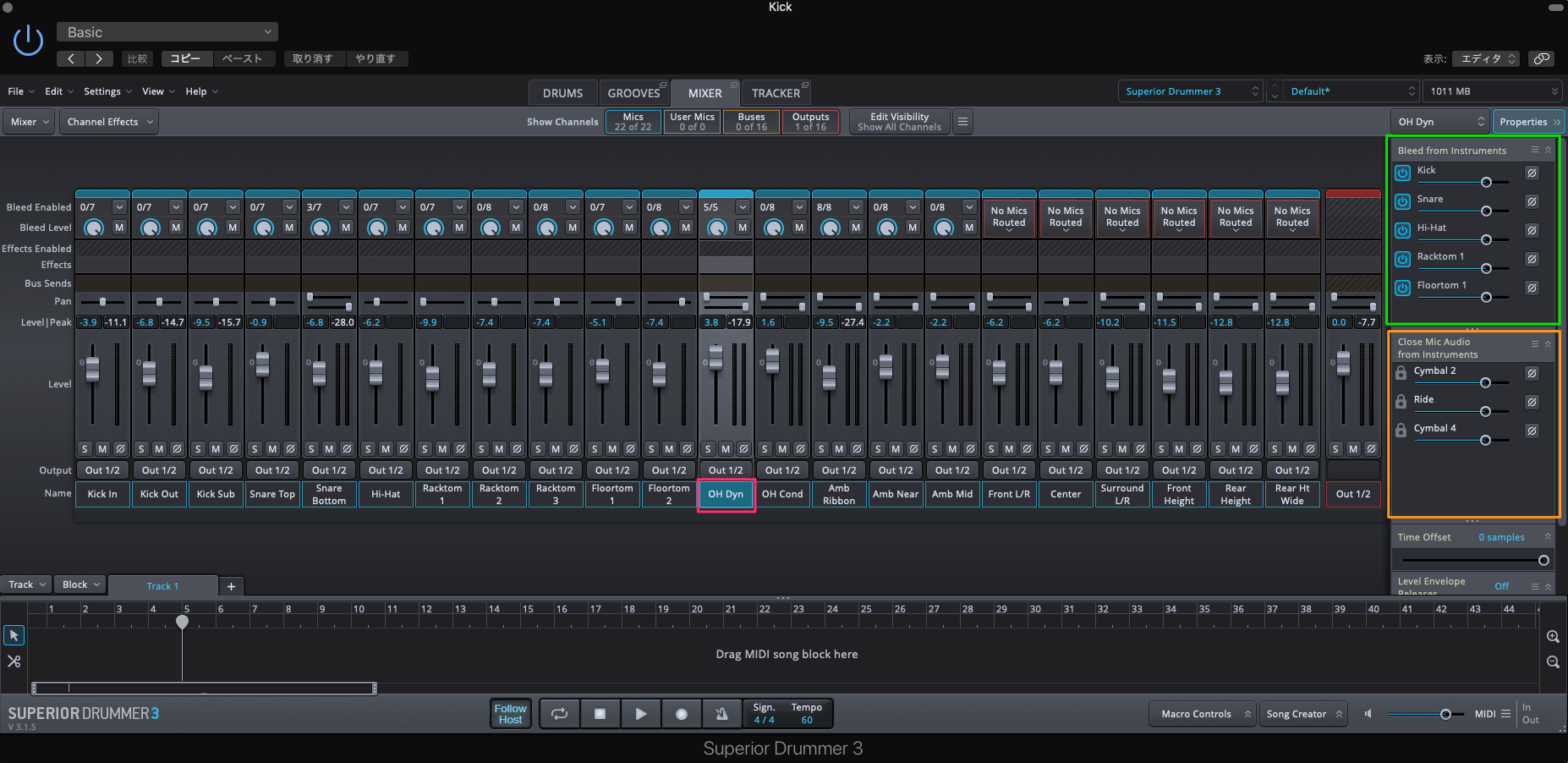The image size is (1568, 763).
Task: Click the Stop transport button
Action: (600, 714)
